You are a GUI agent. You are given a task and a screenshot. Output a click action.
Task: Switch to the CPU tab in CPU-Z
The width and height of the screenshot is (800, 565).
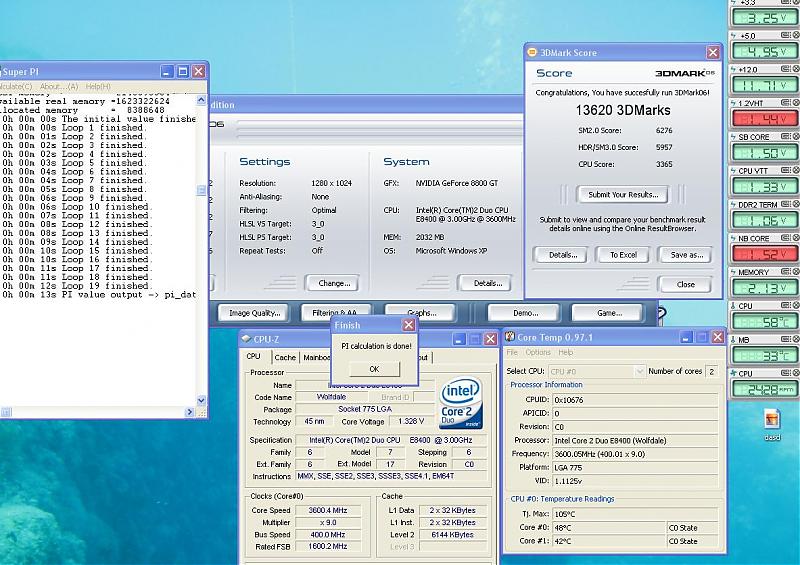254,356
